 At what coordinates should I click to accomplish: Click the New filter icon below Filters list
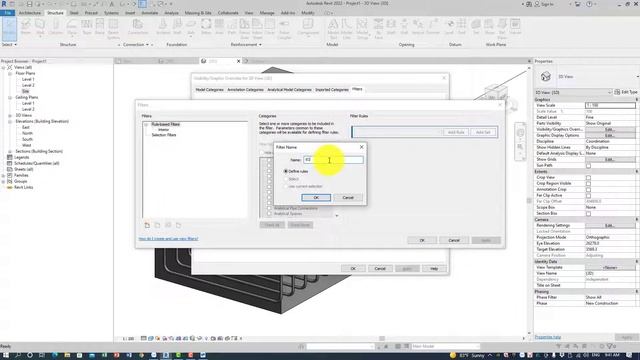[x=147, y=225]
